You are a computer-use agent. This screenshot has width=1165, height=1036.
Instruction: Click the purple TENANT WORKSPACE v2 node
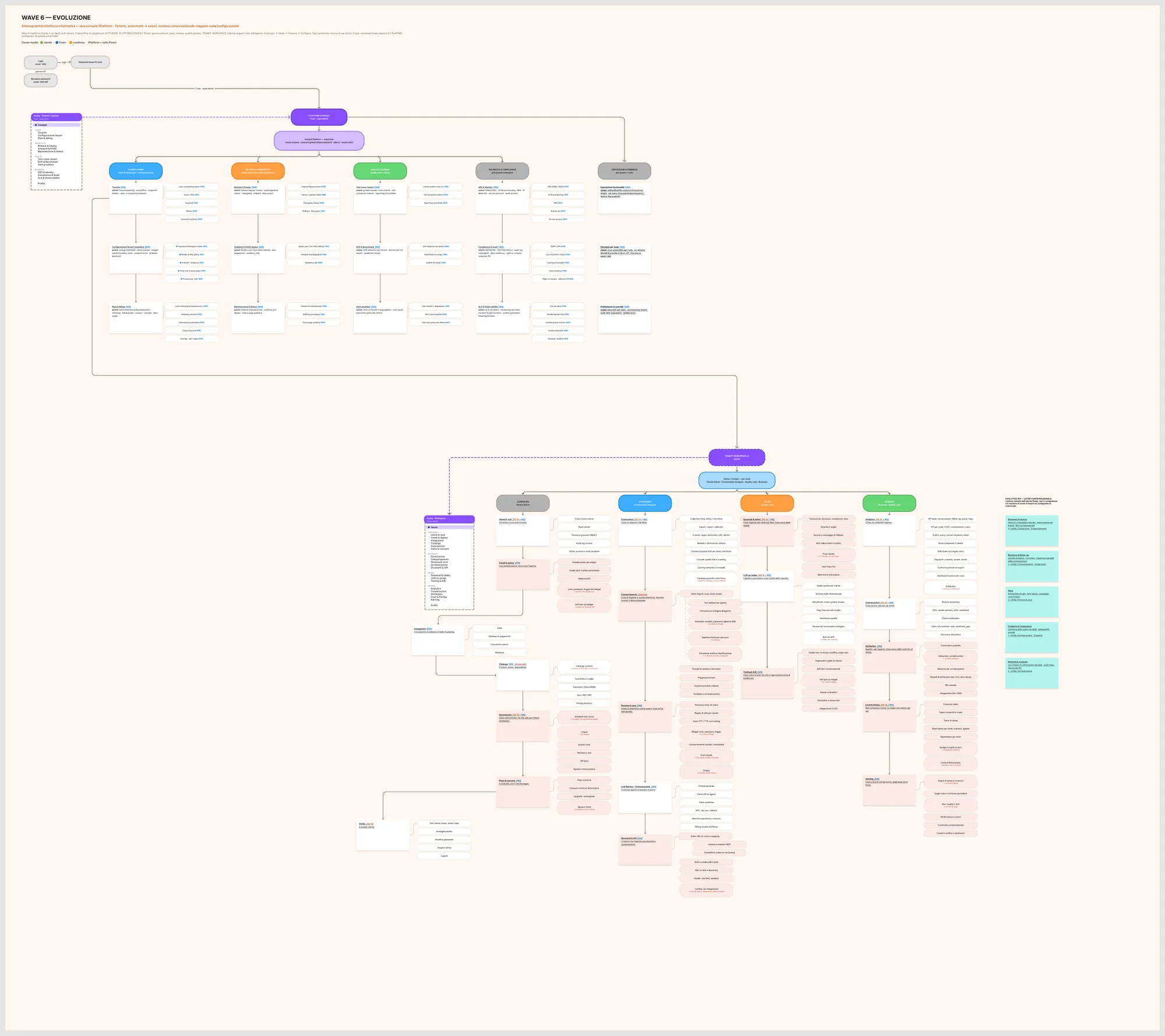point(737,457)
